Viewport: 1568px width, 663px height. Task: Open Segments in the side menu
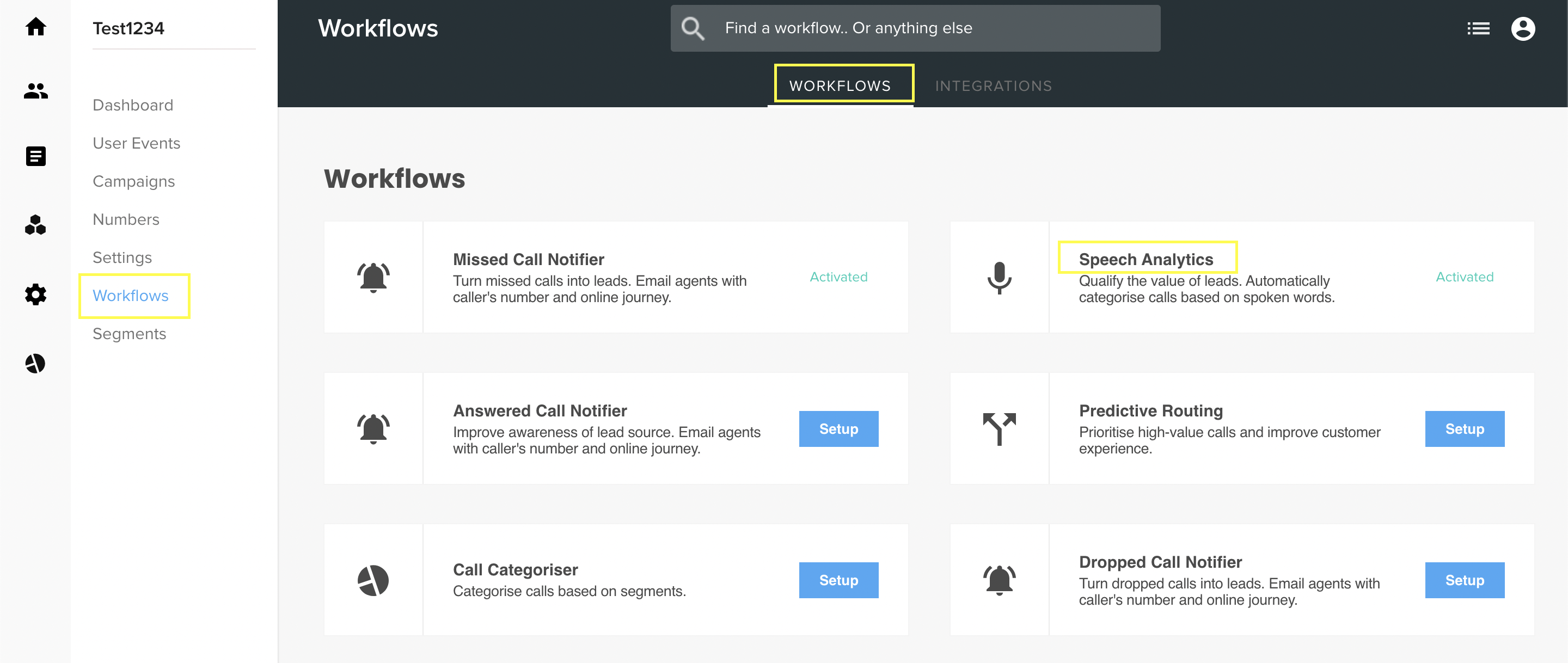(x=129, y=334)
